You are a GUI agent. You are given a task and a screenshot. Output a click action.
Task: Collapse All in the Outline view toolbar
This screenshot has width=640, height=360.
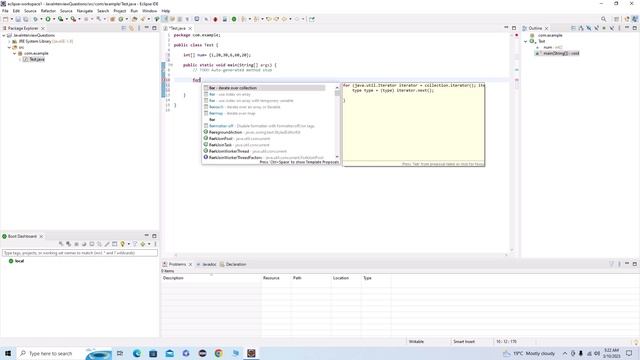(x=573, y=28)
